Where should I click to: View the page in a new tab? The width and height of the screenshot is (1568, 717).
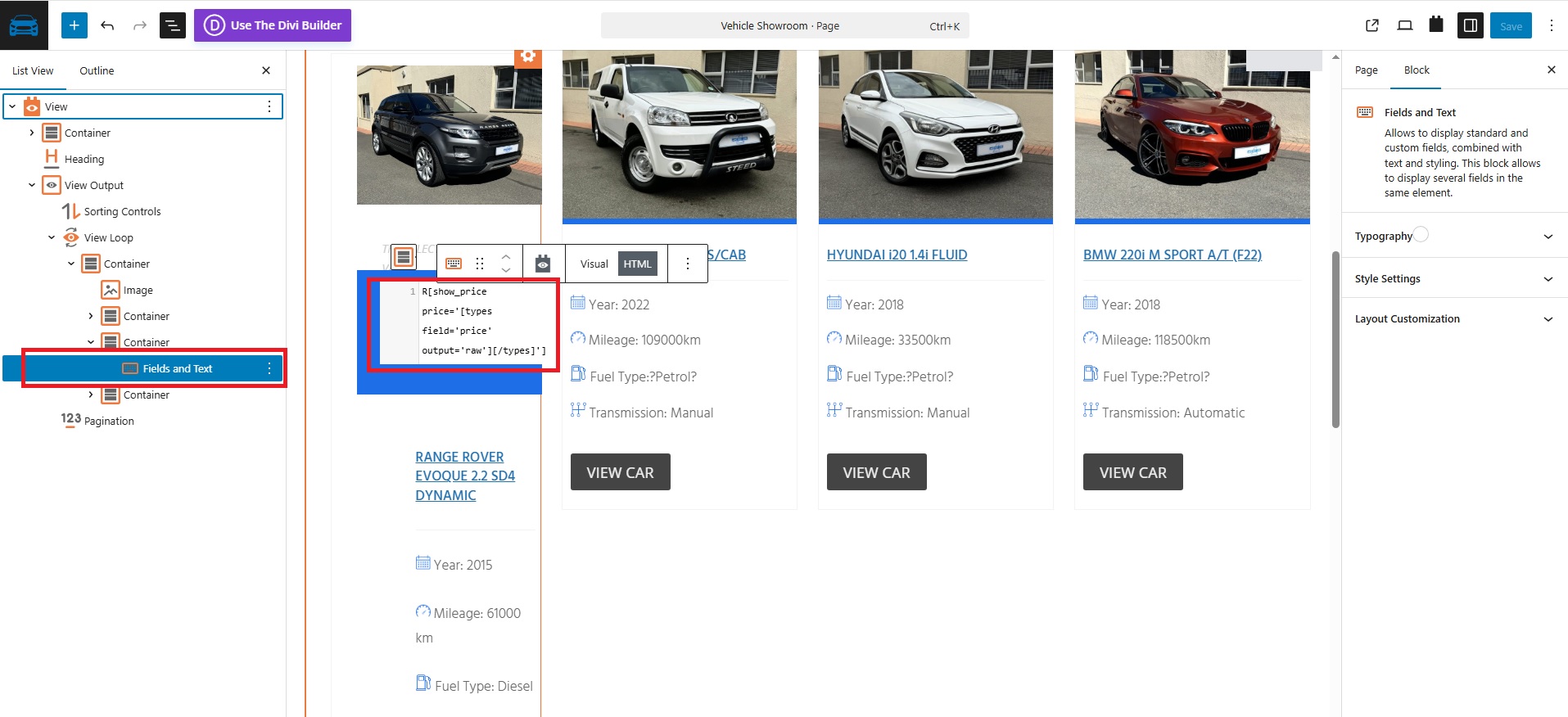1372,25
